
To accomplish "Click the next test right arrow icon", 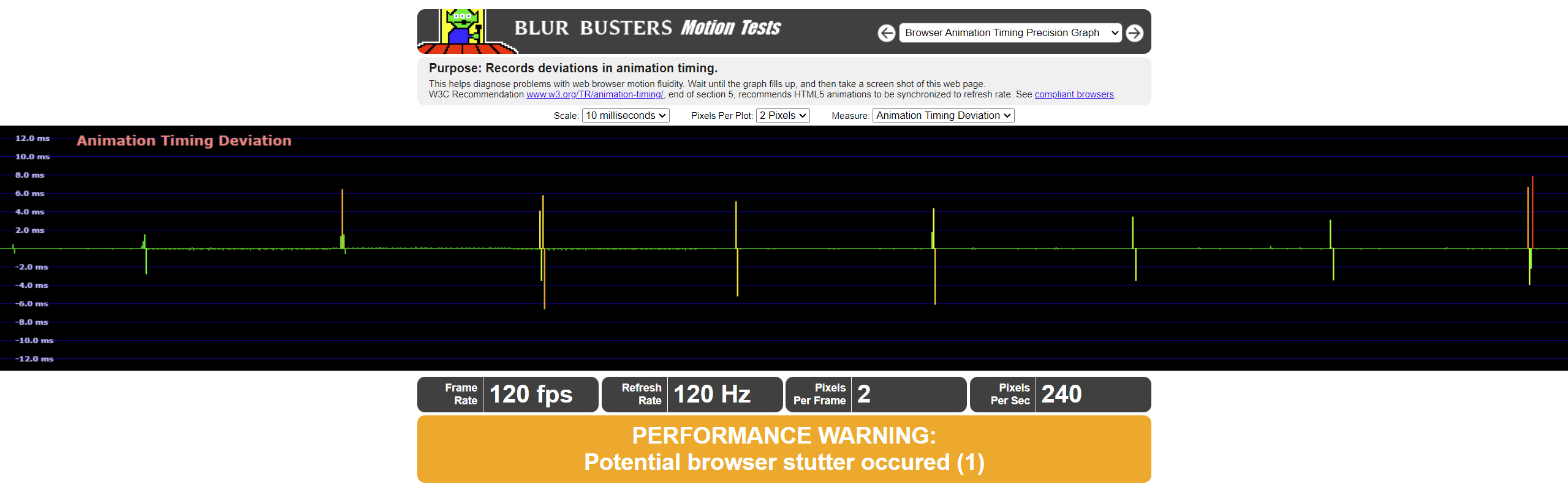I will (x=1134, y=33).
